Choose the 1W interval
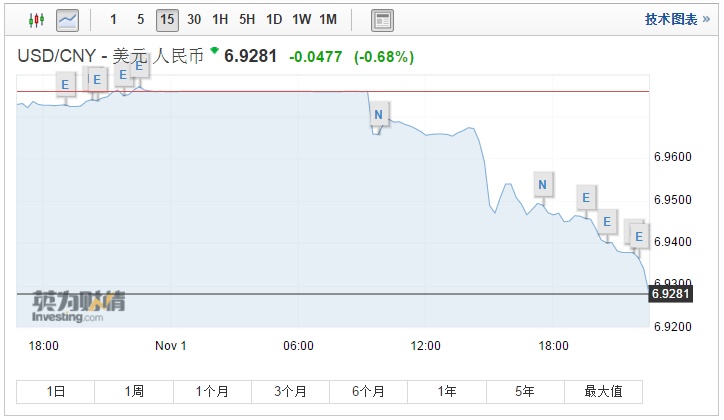Image resolution: width=724 pixels, height=420 pixels. [x=300, y=19]
